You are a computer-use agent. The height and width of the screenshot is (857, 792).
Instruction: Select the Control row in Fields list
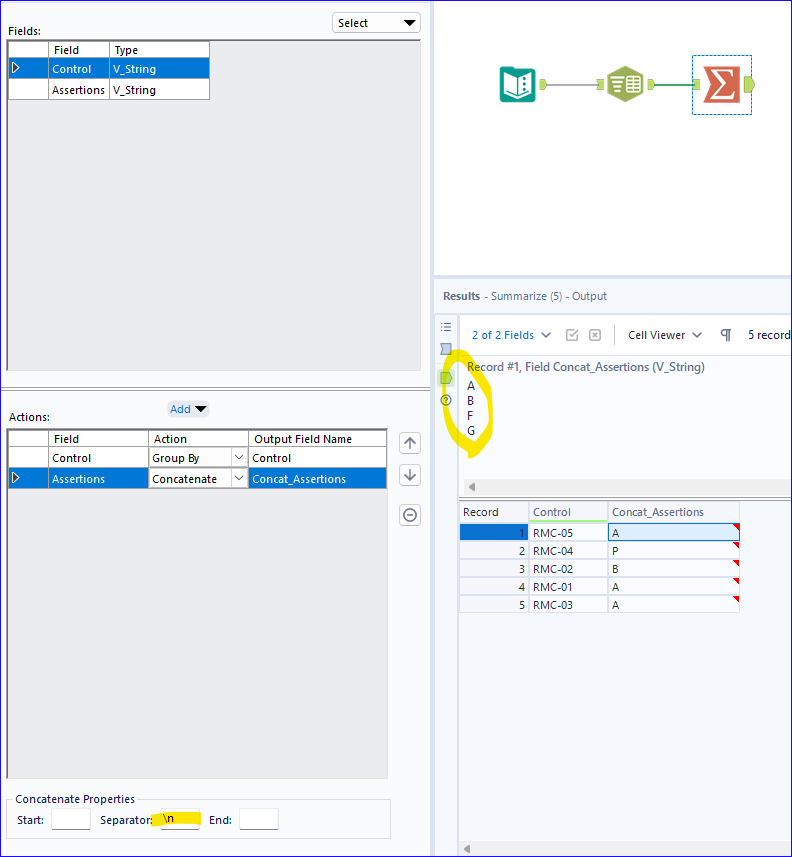click(x=109, y=69)
